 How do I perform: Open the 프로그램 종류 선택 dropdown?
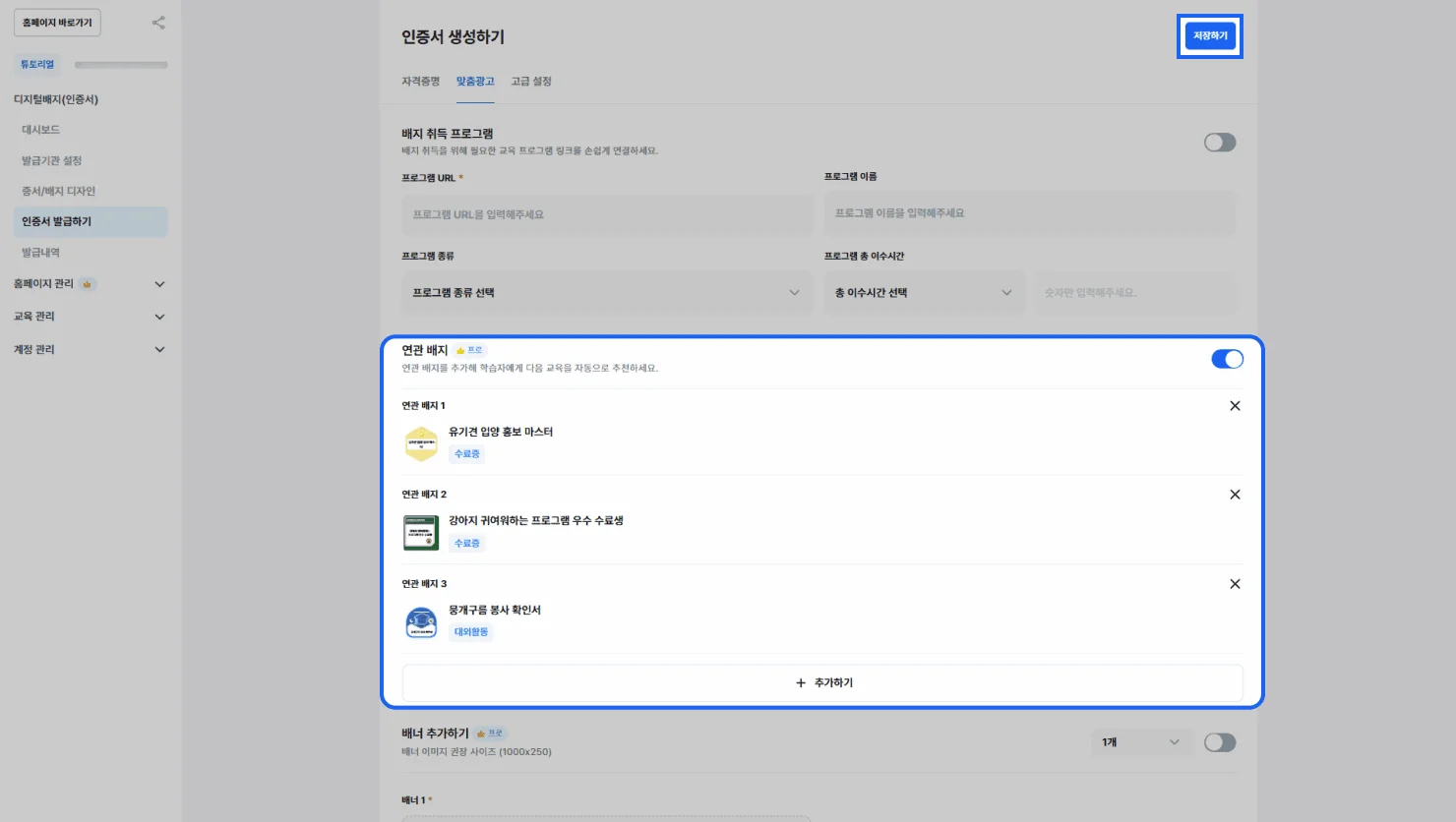[x=607, y=293]
